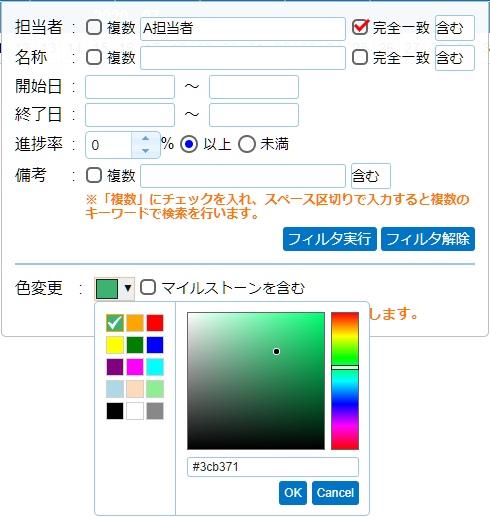Check the 複数 checkbox for 担当者
The height and width of the screenshot is (517, 490).
pyautogui.click(x=94, y=27)
